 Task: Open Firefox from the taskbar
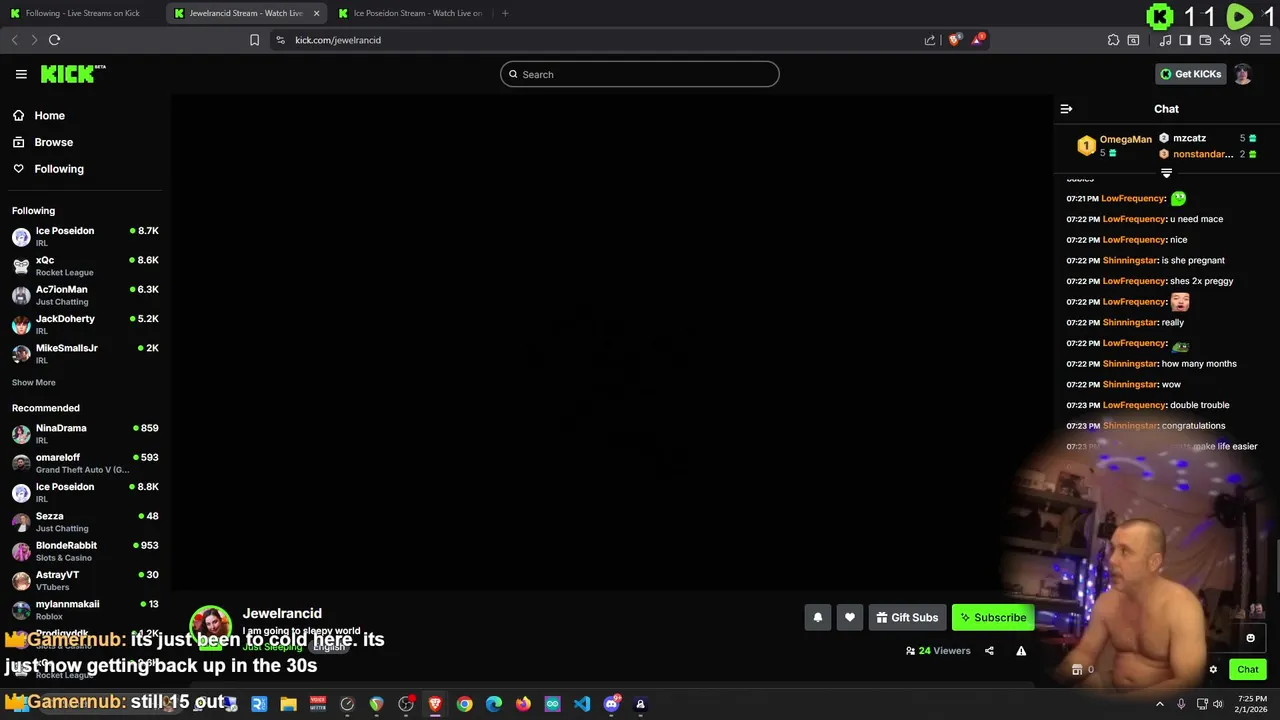click(x=523, y=704)
